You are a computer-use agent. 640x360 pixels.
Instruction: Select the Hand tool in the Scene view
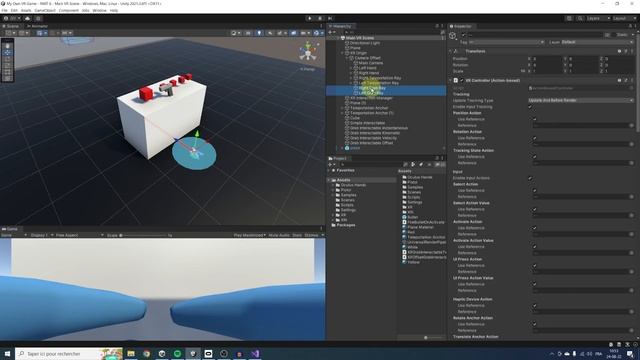[7, 46]
